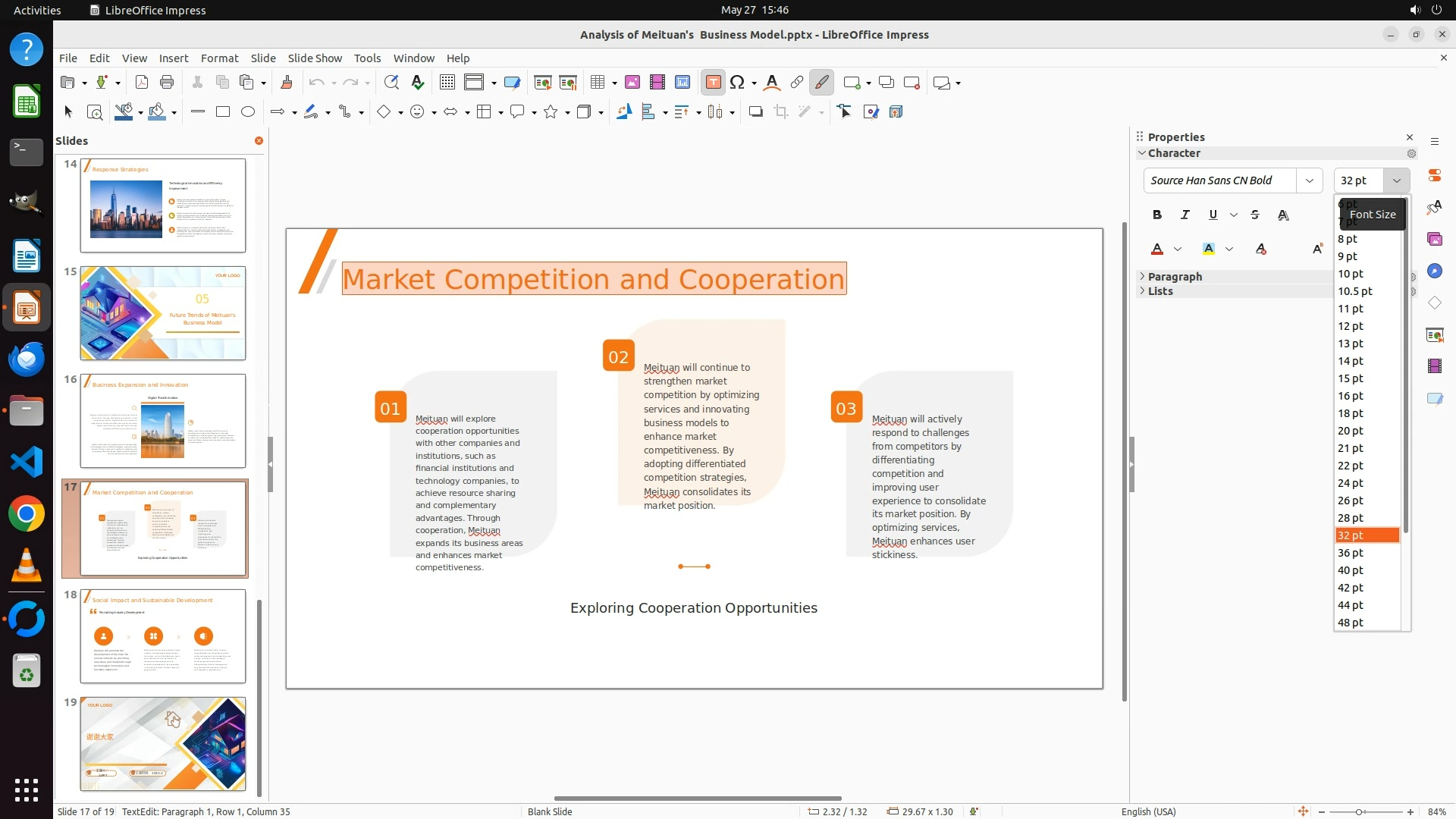Choose 48 pt from font size list
The height and width of the screenshot is (819, 1456).
[1351, 623]
